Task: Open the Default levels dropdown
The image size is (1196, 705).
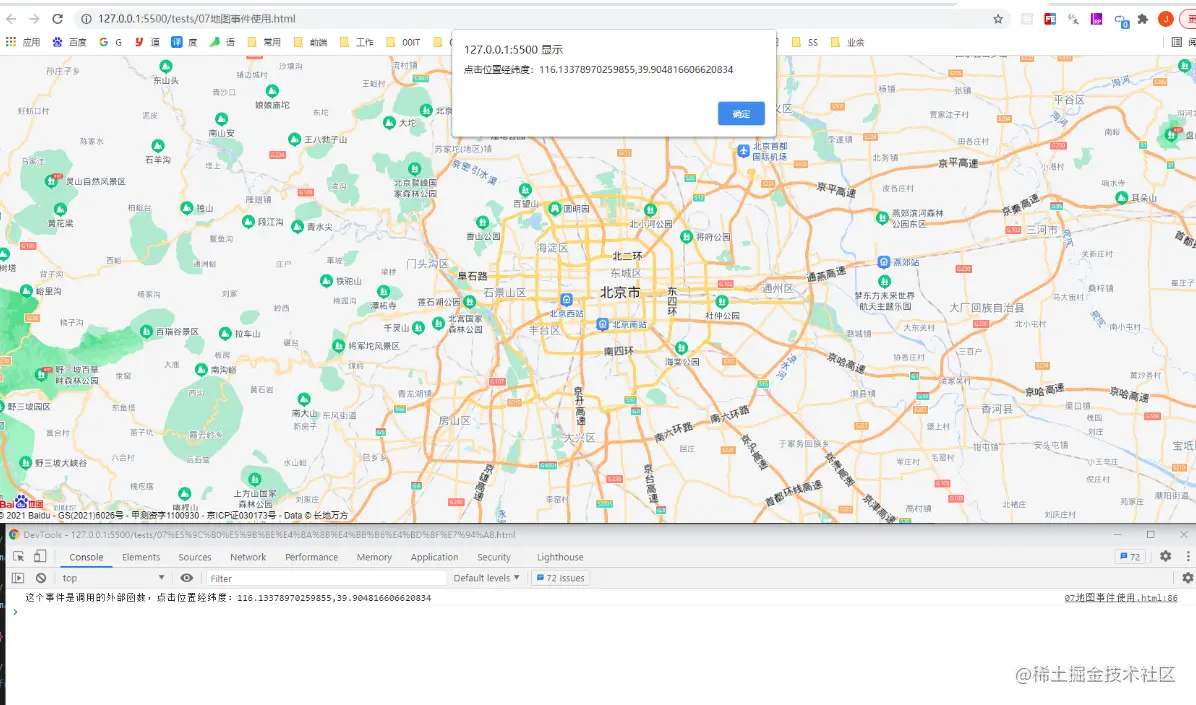Action: [x=486, y=578]
